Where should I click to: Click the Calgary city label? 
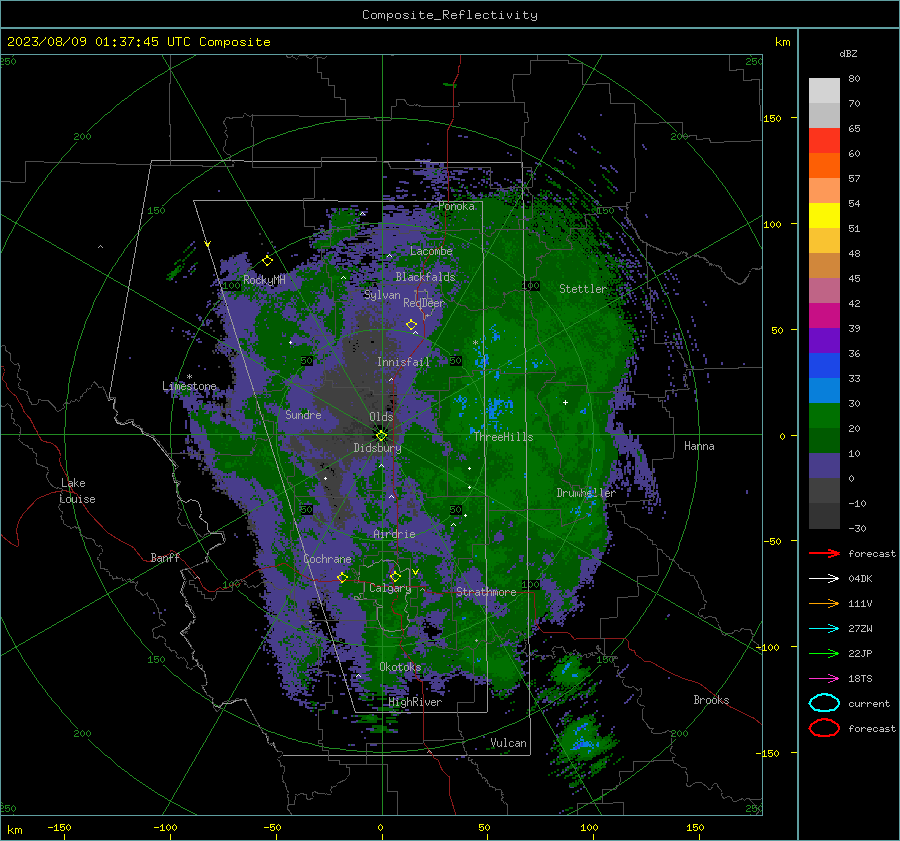point(390,588)
